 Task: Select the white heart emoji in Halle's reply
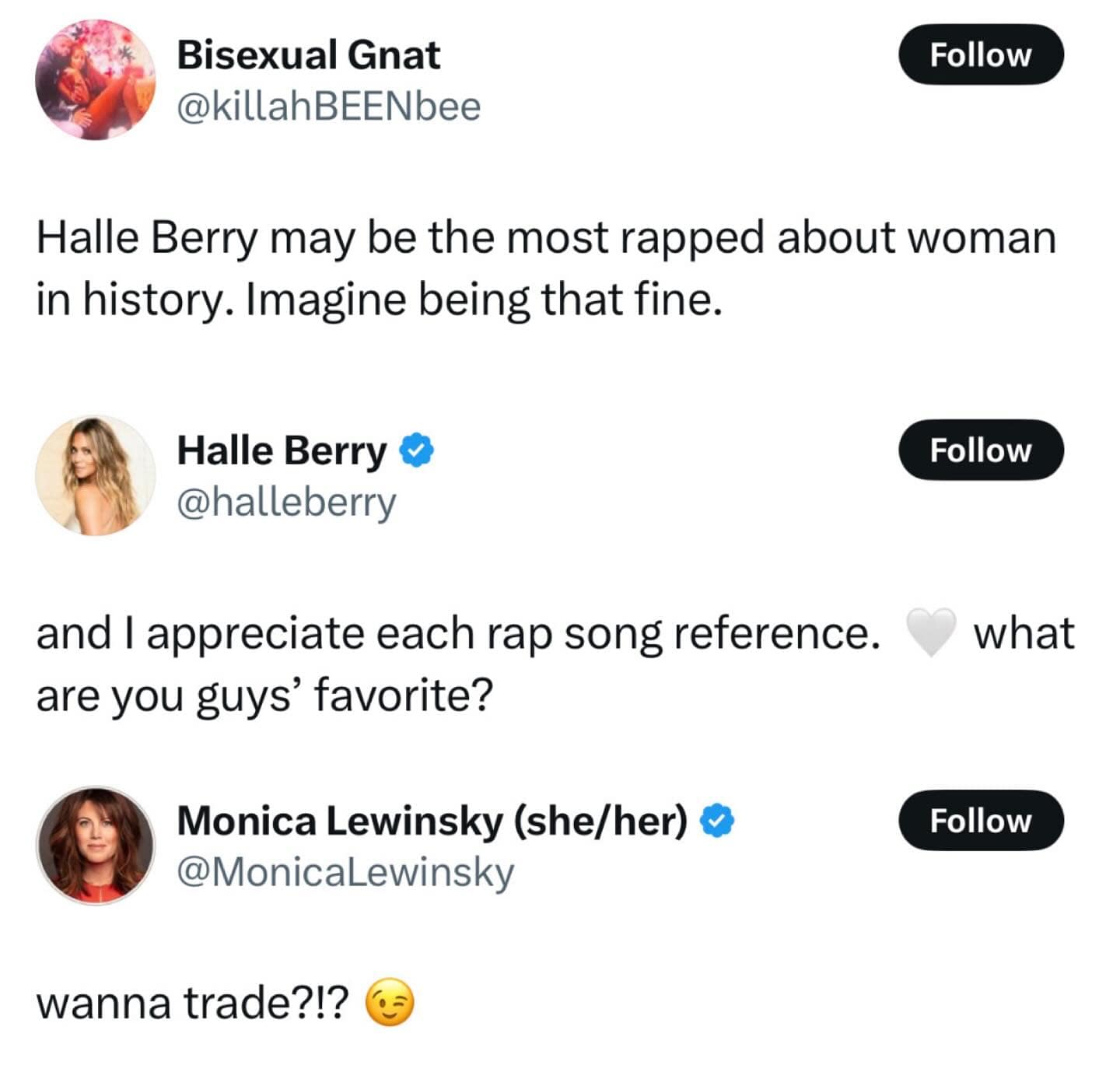pyautogui.click(x=932, y=632)
